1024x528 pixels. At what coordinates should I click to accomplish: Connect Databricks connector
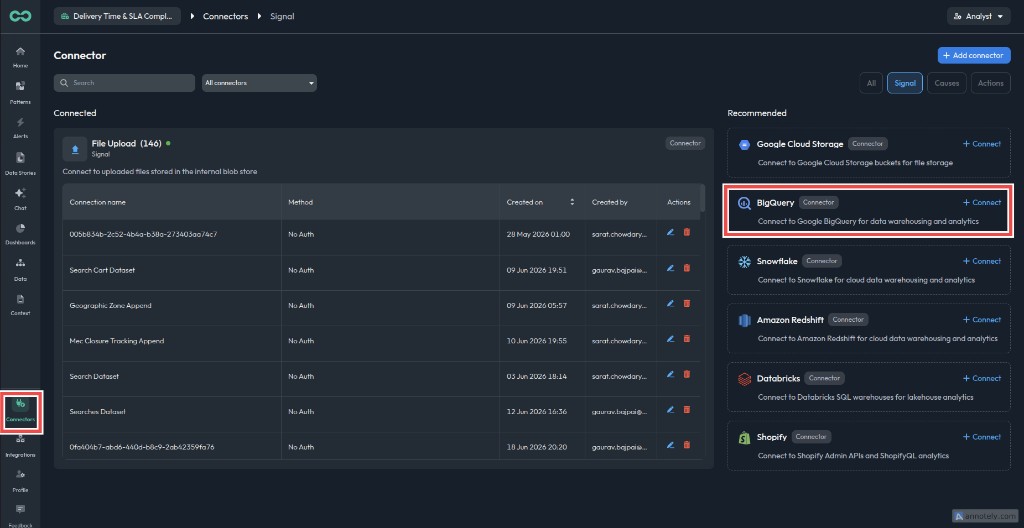(x=982, y=378)
